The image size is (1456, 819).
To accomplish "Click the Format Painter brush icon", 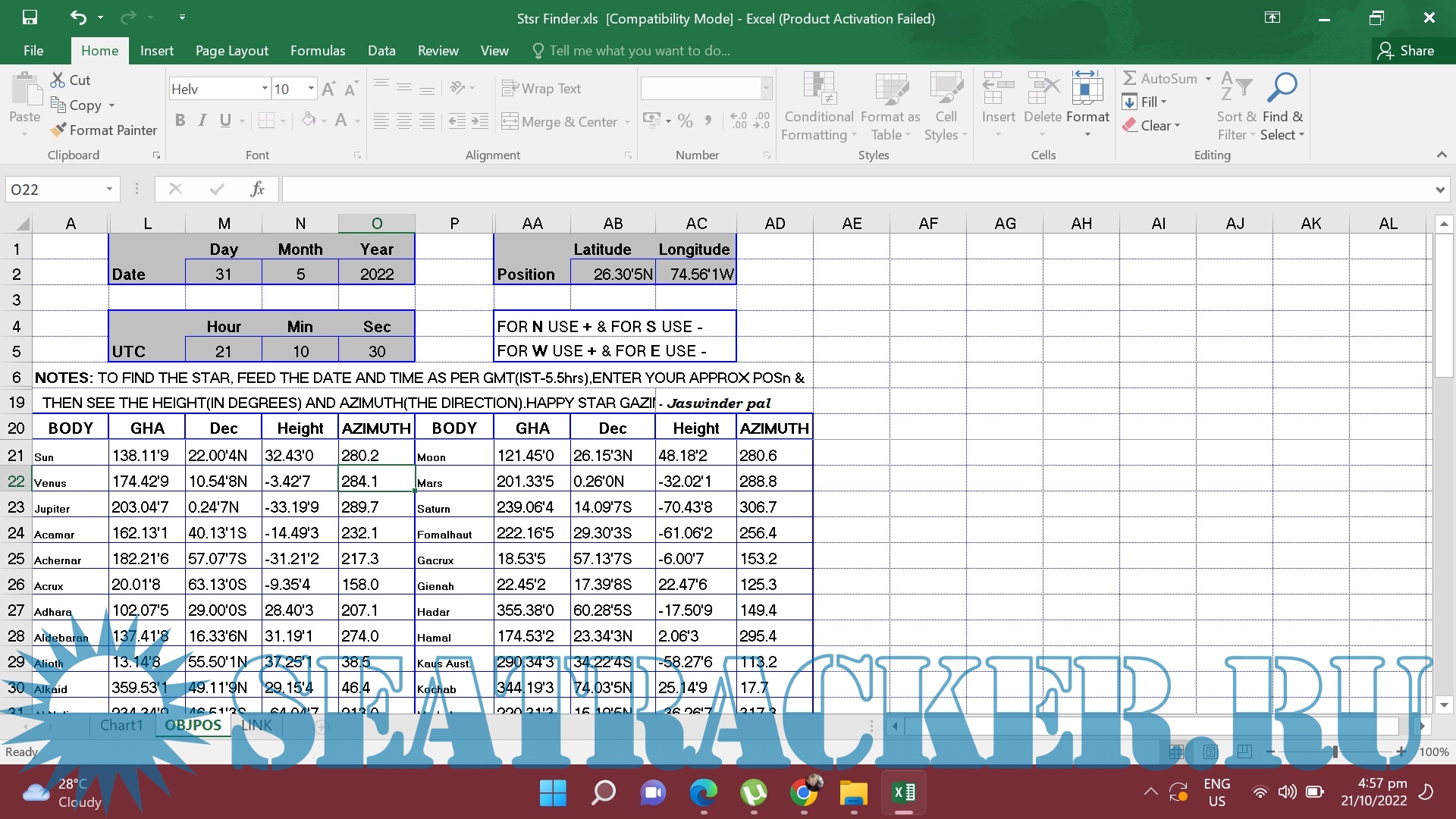I will [x=58, y=130].
